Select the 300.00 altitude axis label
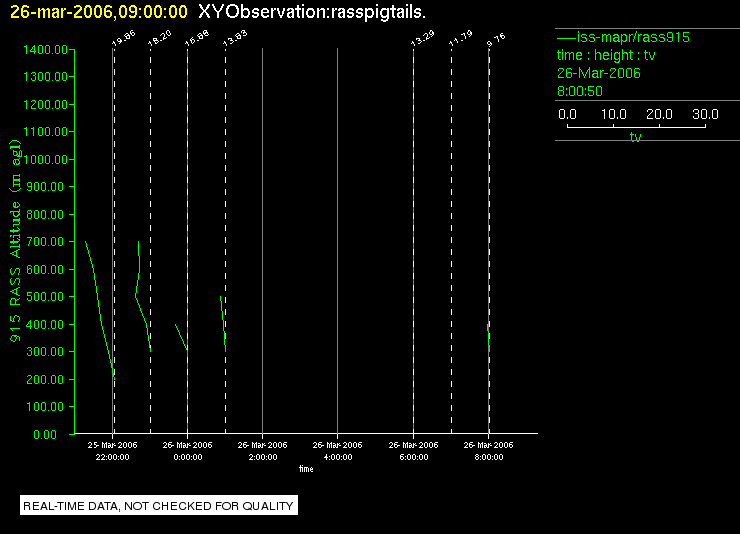740x534 pixels. 45,351
